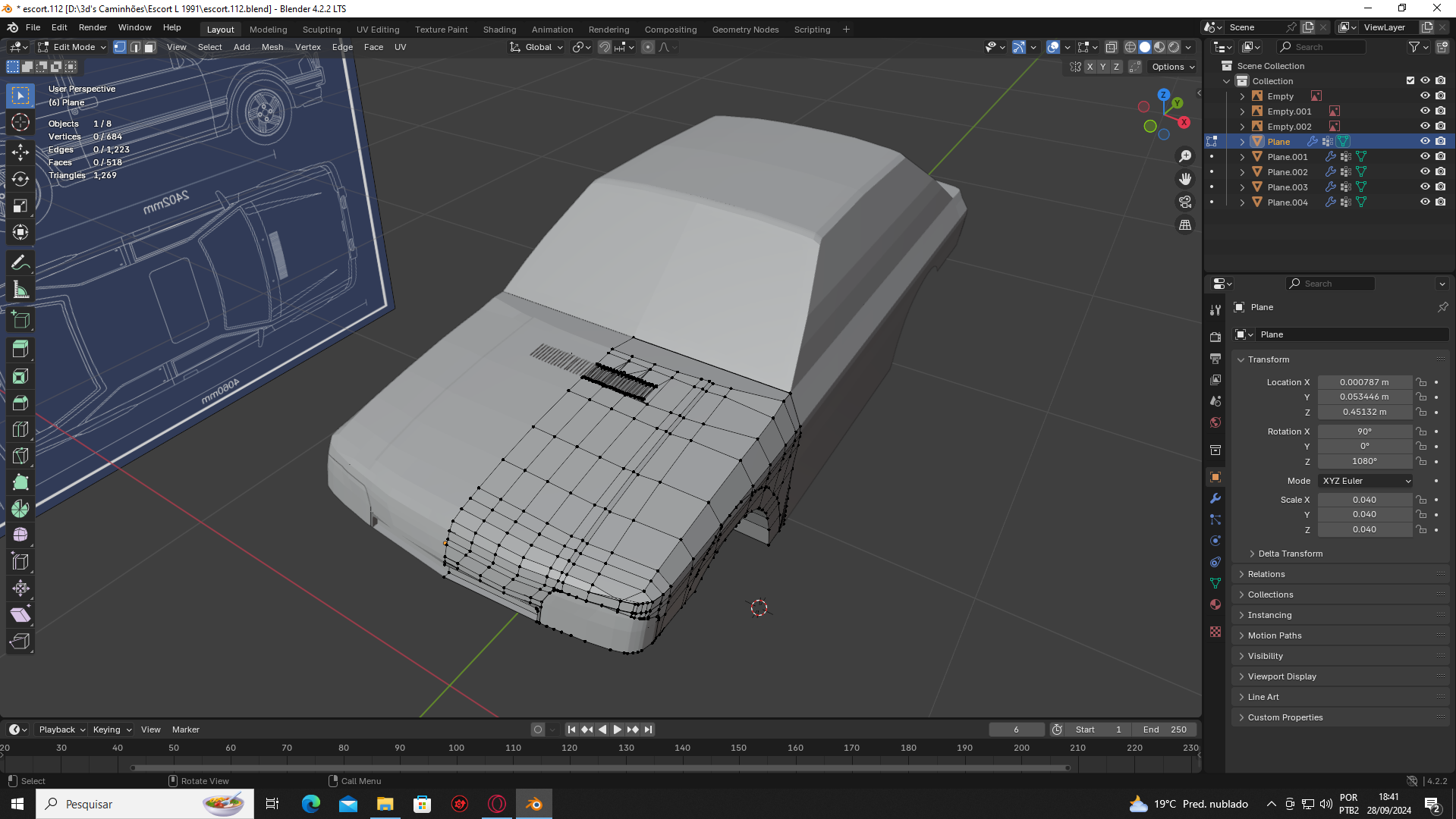The width and height of the screenshot is (1456, 819).
Task: Pick the Measure tool
Action: (x=20, y=290)
